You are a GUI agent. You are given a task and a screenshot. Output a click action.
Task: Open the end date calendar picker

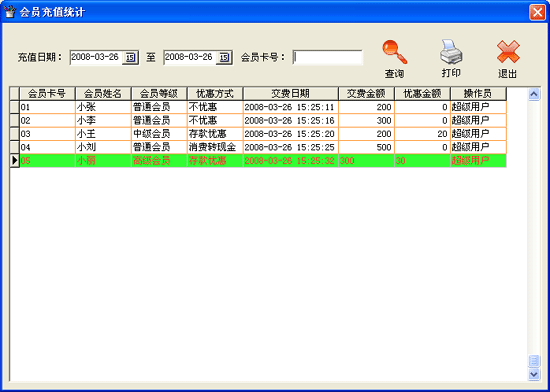[224, 57]
